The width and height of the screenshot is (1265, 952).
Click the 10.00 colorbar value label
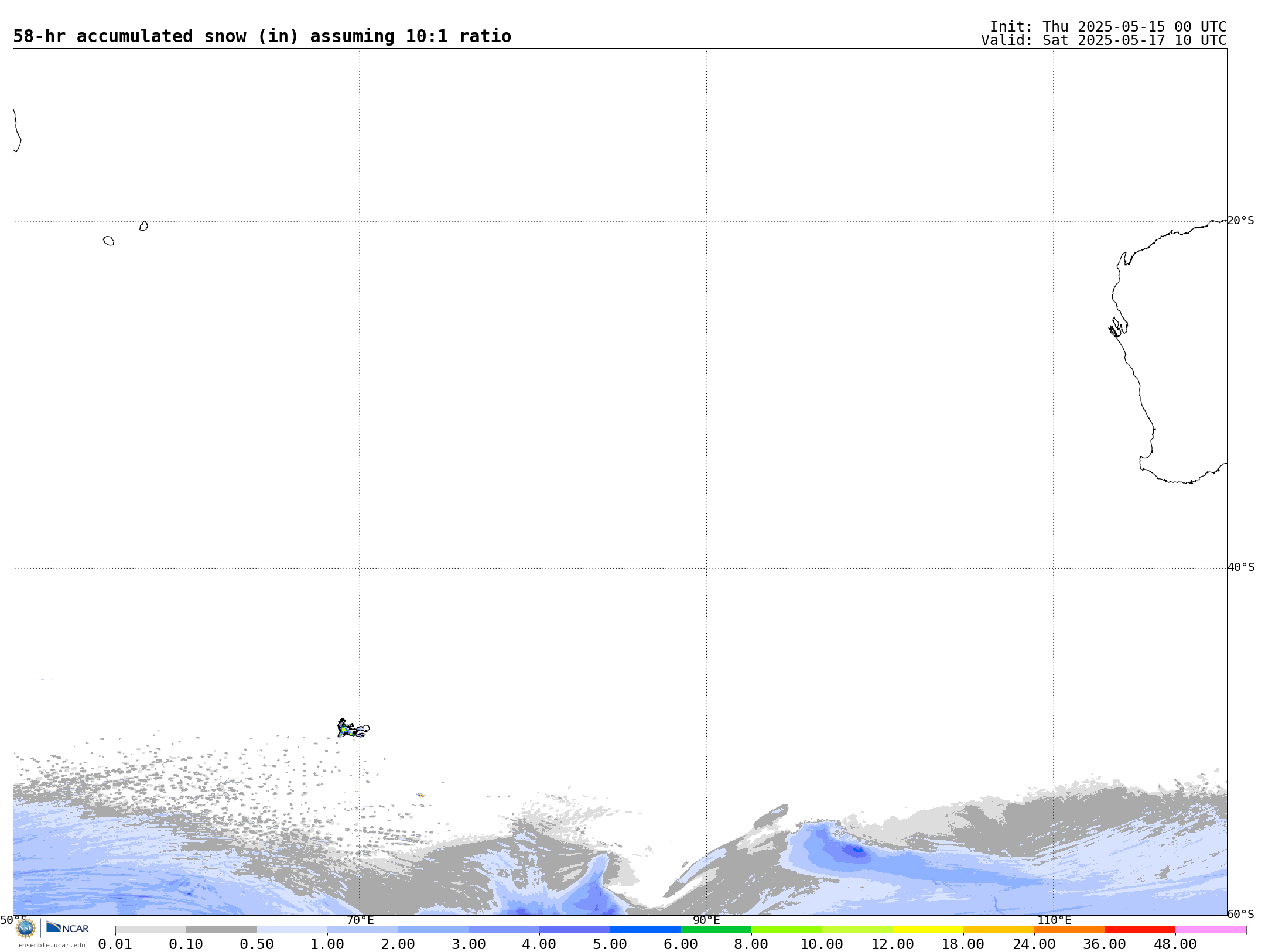(822, 944)
